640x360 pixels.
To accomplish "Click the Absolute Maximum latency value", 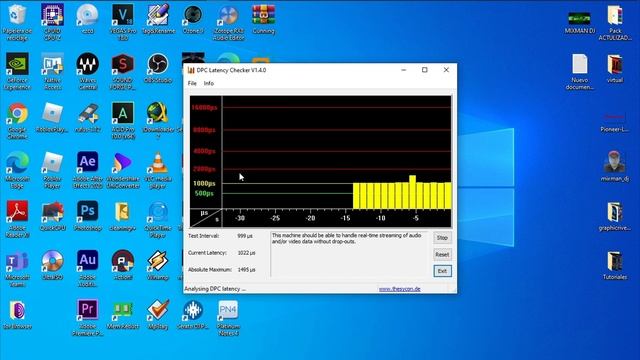I will pos(246,270).
